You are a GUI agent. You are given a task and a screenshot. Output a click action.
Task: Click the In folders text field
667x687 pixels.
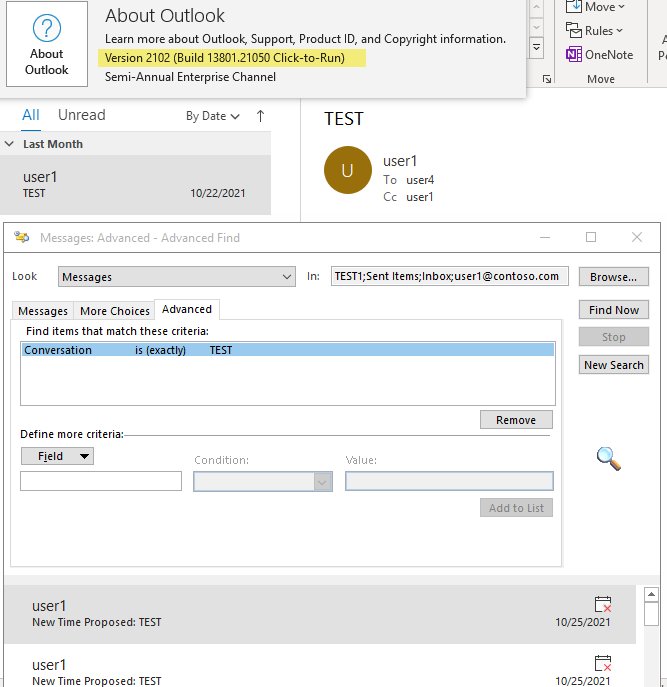449,276
